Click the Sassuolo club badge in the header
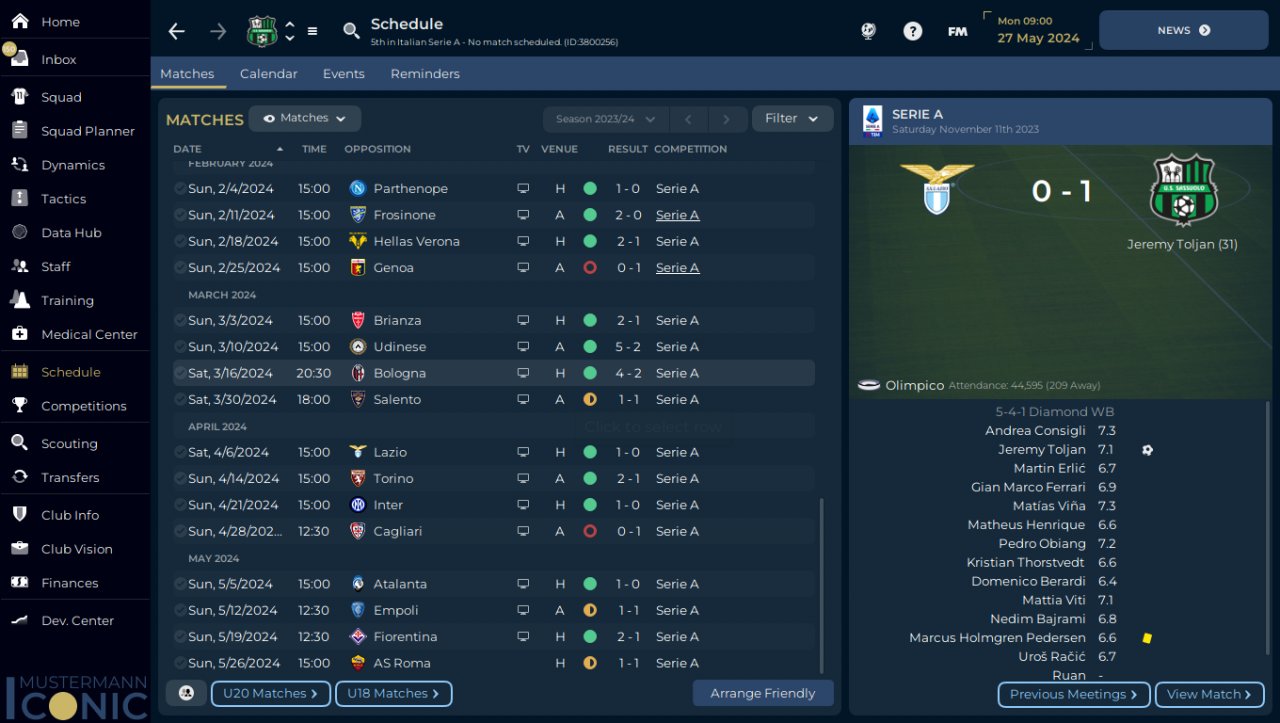This screenshot has width=1280, height=723. click(x=262, y=31)
